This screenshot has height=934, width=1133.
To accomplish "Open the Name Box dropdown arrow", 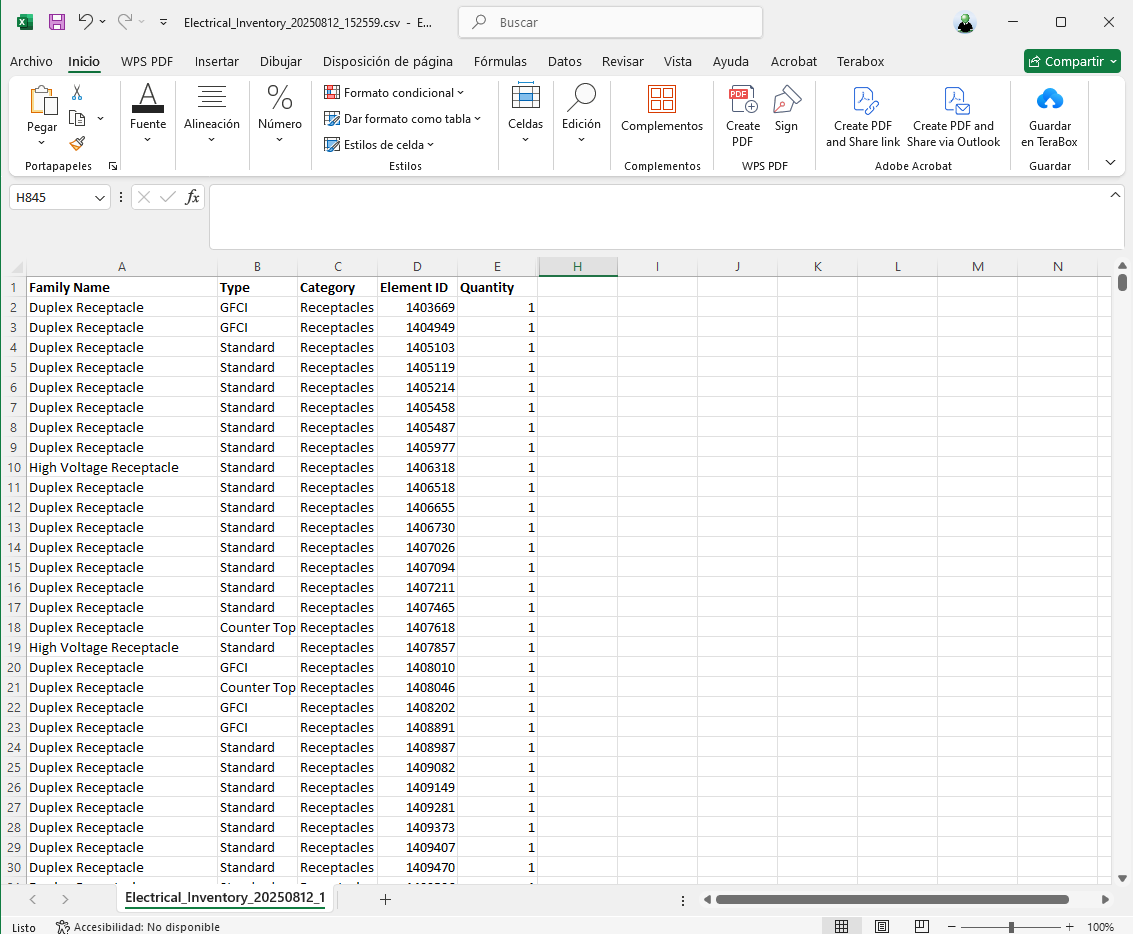I will click(x=100, y=198).
